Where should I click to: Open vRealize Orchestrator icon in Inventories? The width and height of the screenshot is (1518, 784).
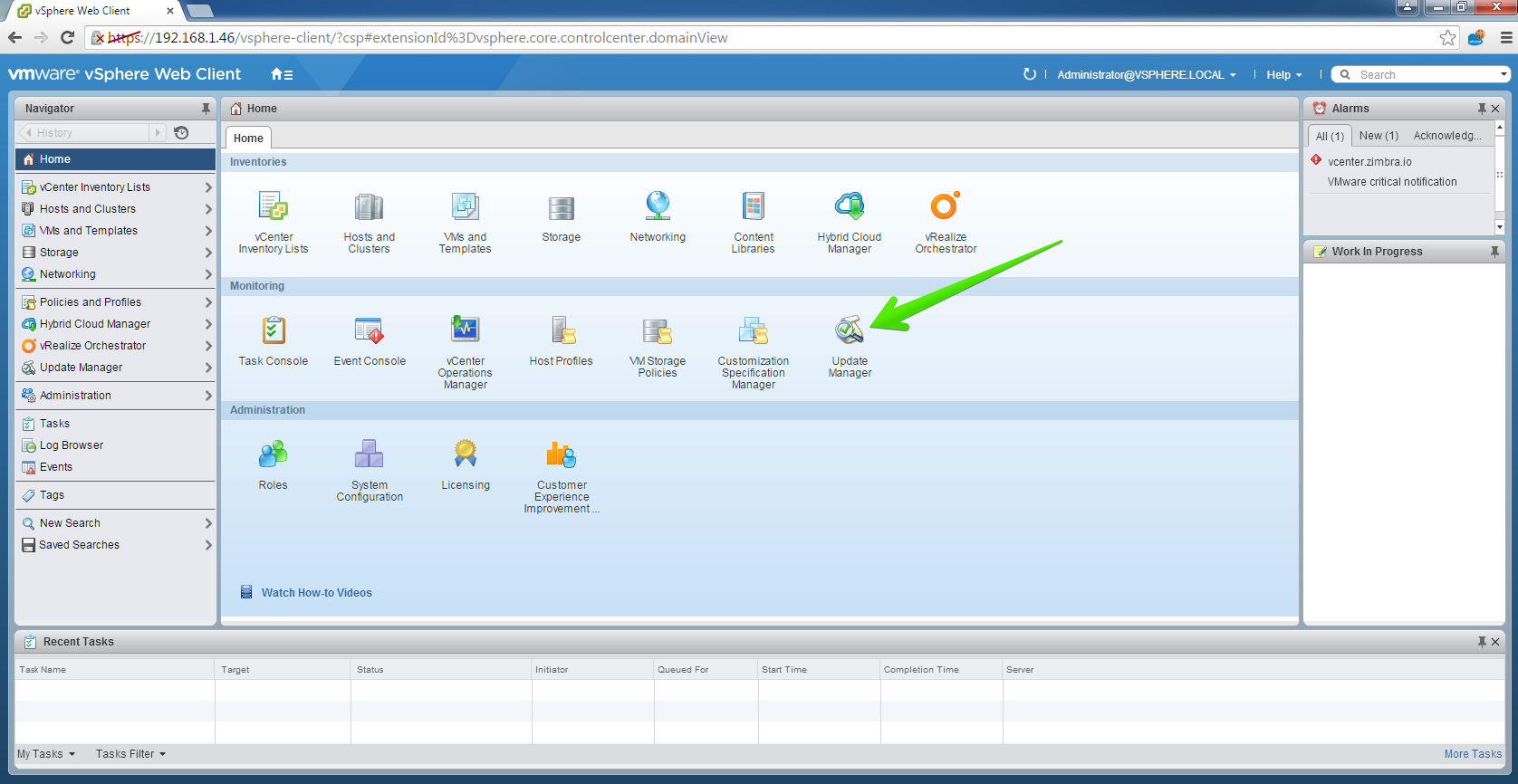(x=946, y=206)
